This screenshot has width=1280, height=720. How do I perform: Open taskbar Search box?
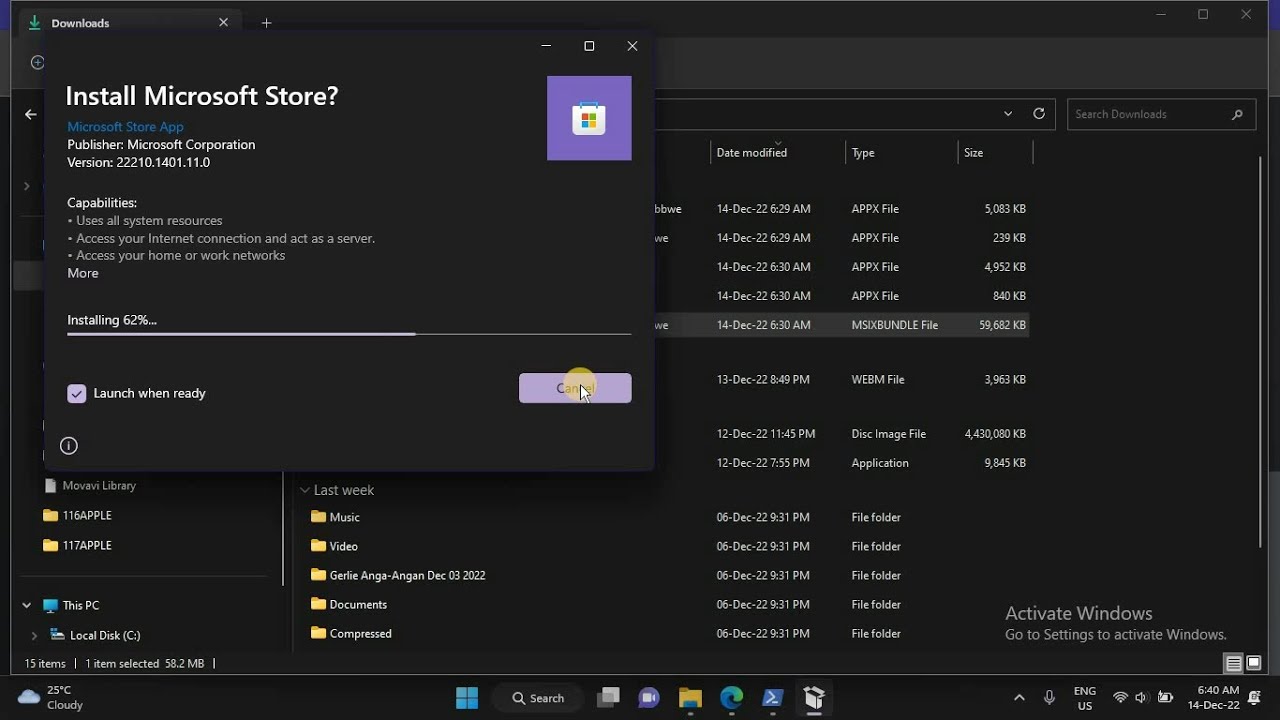pos(540,698)
